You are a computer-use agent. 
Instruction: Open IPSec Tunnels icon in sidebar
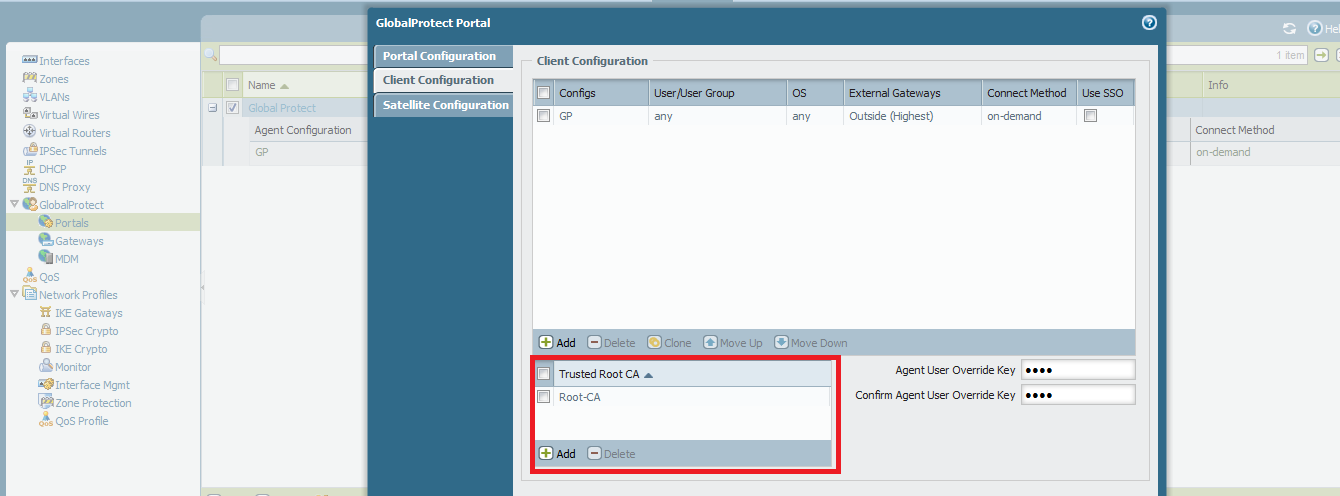30,151
